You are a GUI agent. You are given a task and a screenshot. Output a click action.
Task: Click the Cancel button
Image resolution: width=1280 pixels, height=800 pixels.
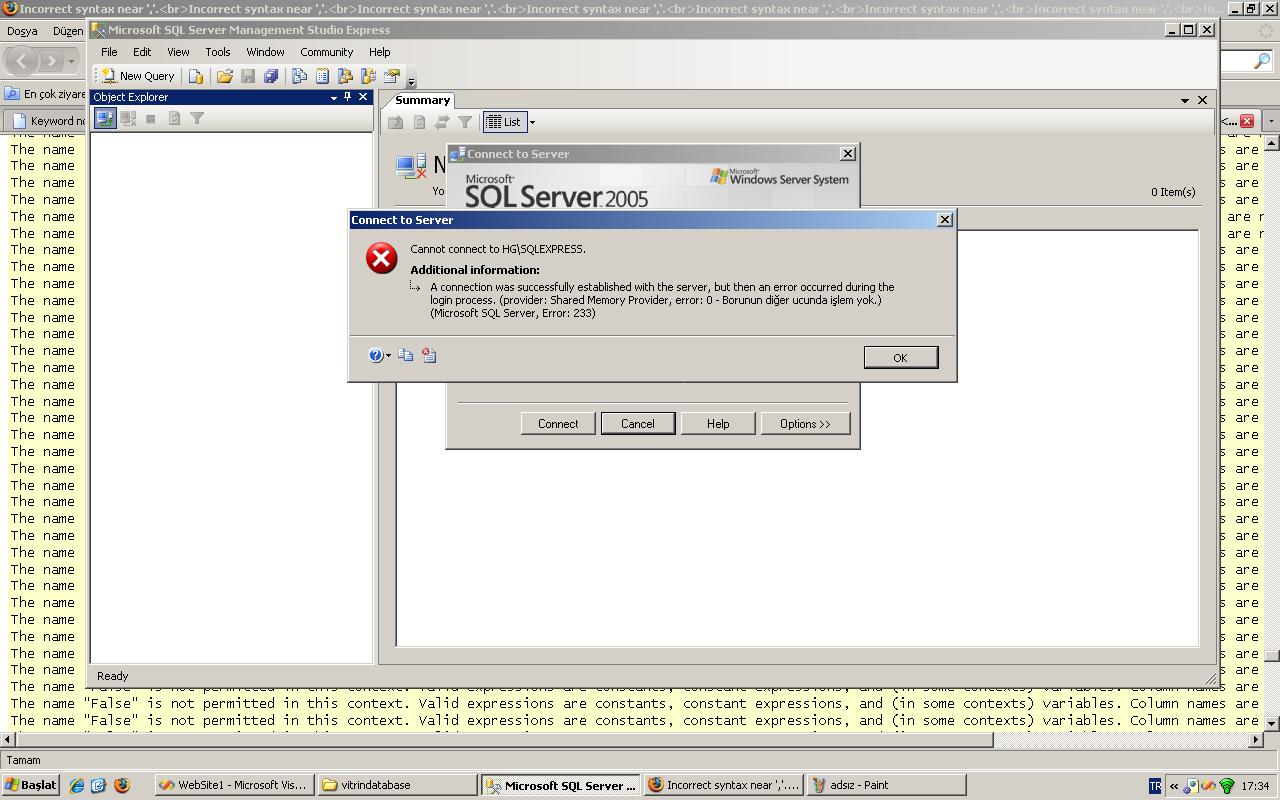[x=637, y=424]
